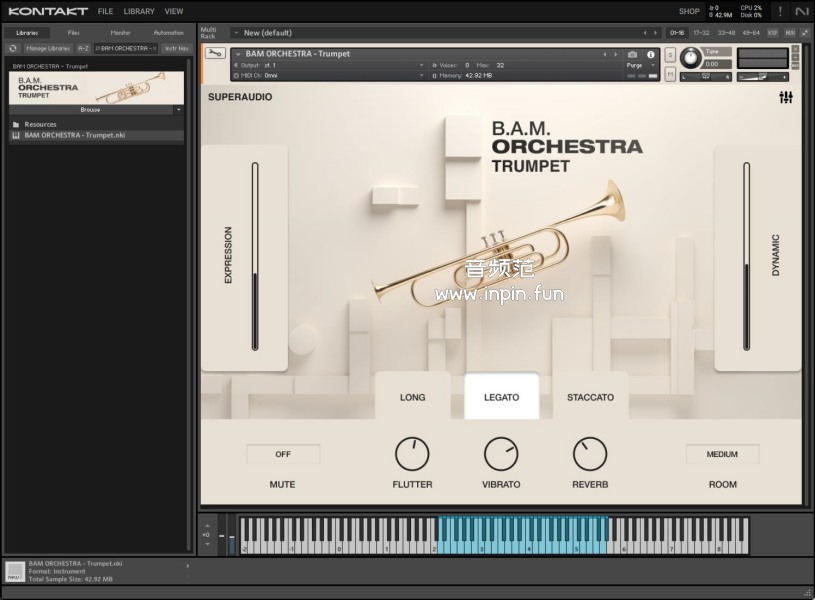Viewport: 815px width, 600px height.
Task: Switch to the Automation tab
Action: [x=168, y=33]
